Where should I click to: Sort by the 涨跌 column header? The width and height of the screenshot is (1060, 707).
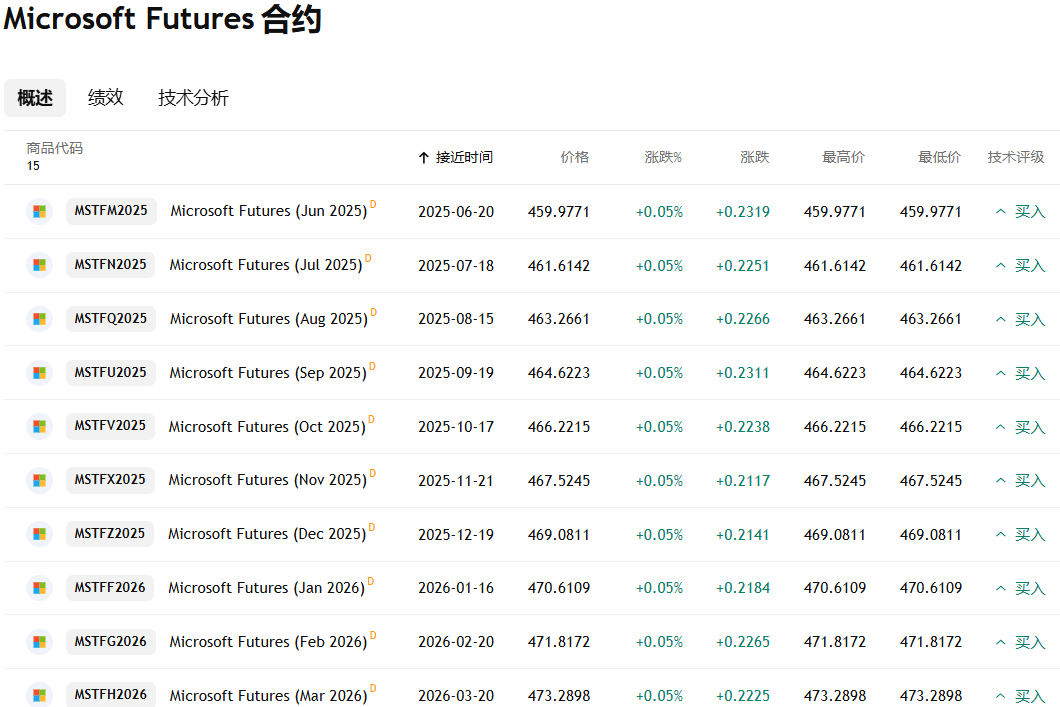click(754, 157)
